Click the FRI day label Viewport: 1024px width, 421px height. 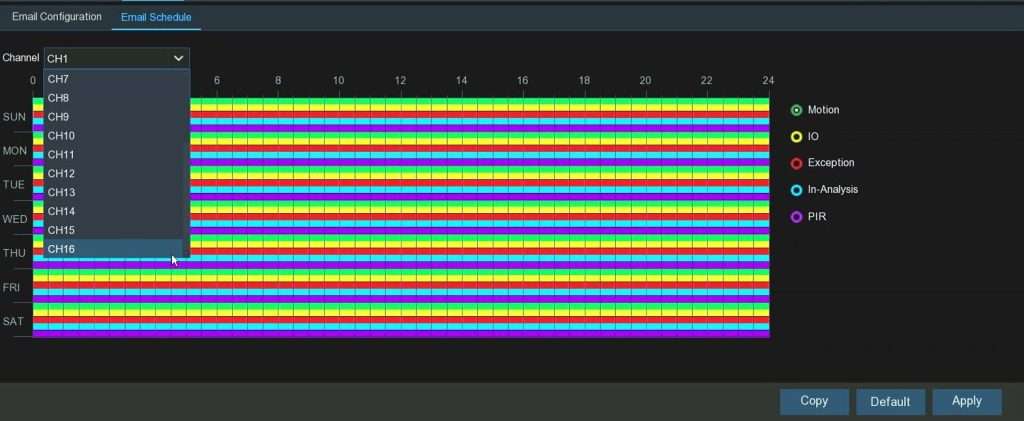click(x=14, y=287)
